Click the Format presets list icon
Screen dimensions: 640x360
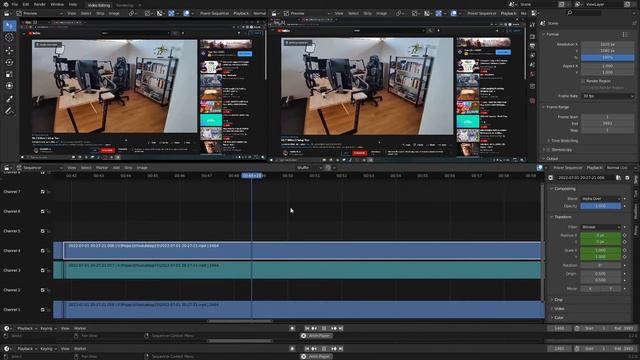625,34
